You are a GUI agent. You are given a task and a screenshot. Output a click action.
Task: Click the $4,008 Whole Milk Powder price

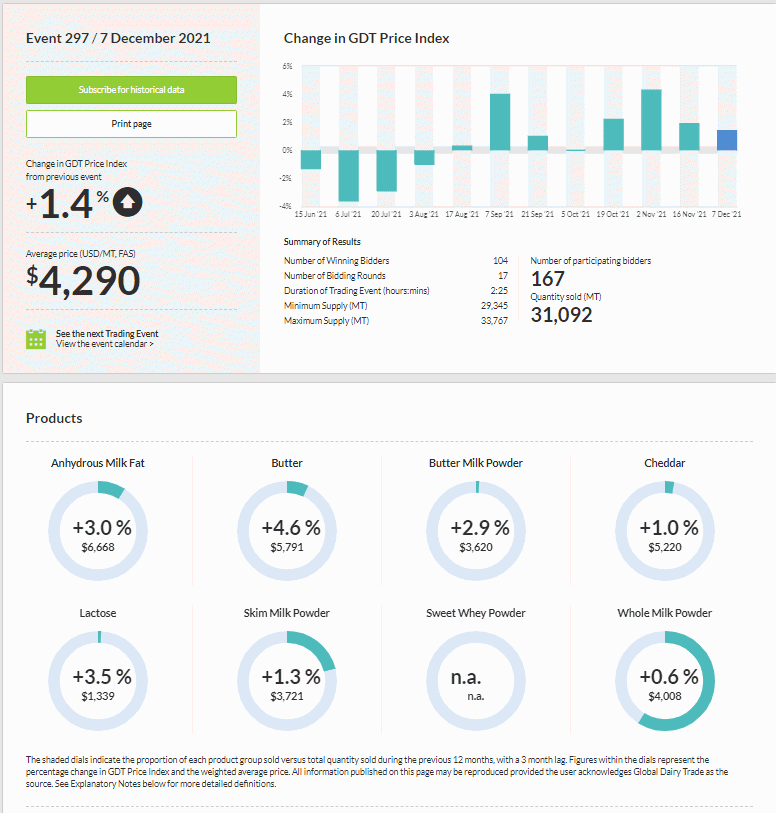click(665, 696)
